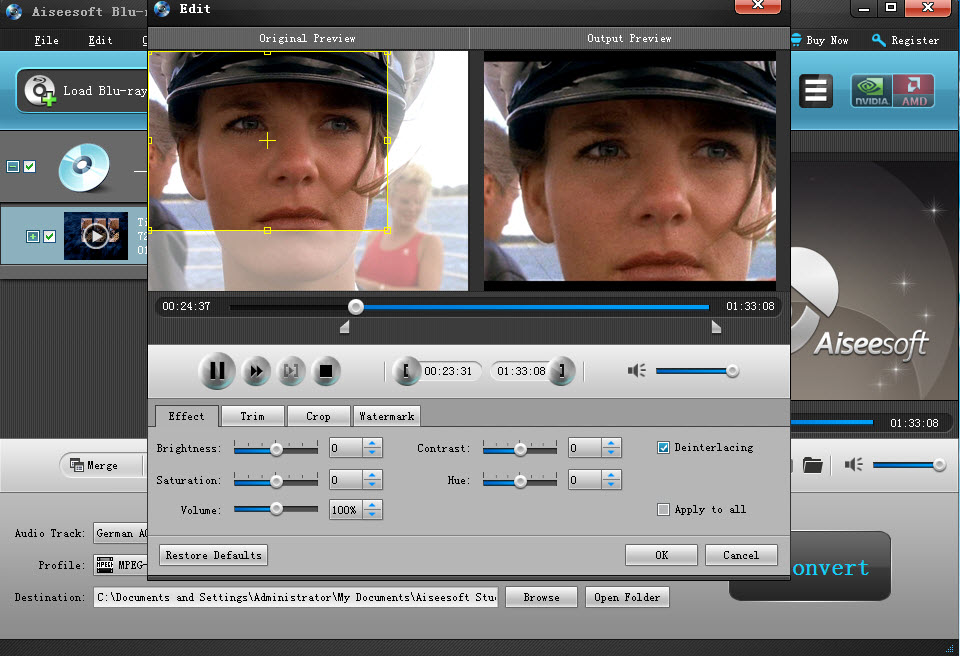Click the video title thumbnail
960x656 pixels.
96,236
